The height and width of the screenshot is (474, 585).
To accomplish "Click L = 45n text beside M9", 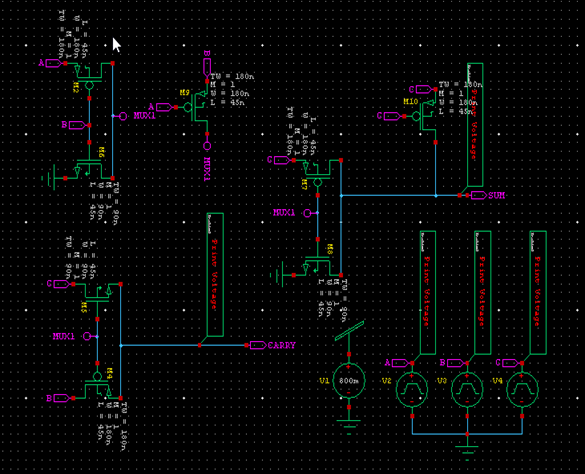I will [227, 102].
